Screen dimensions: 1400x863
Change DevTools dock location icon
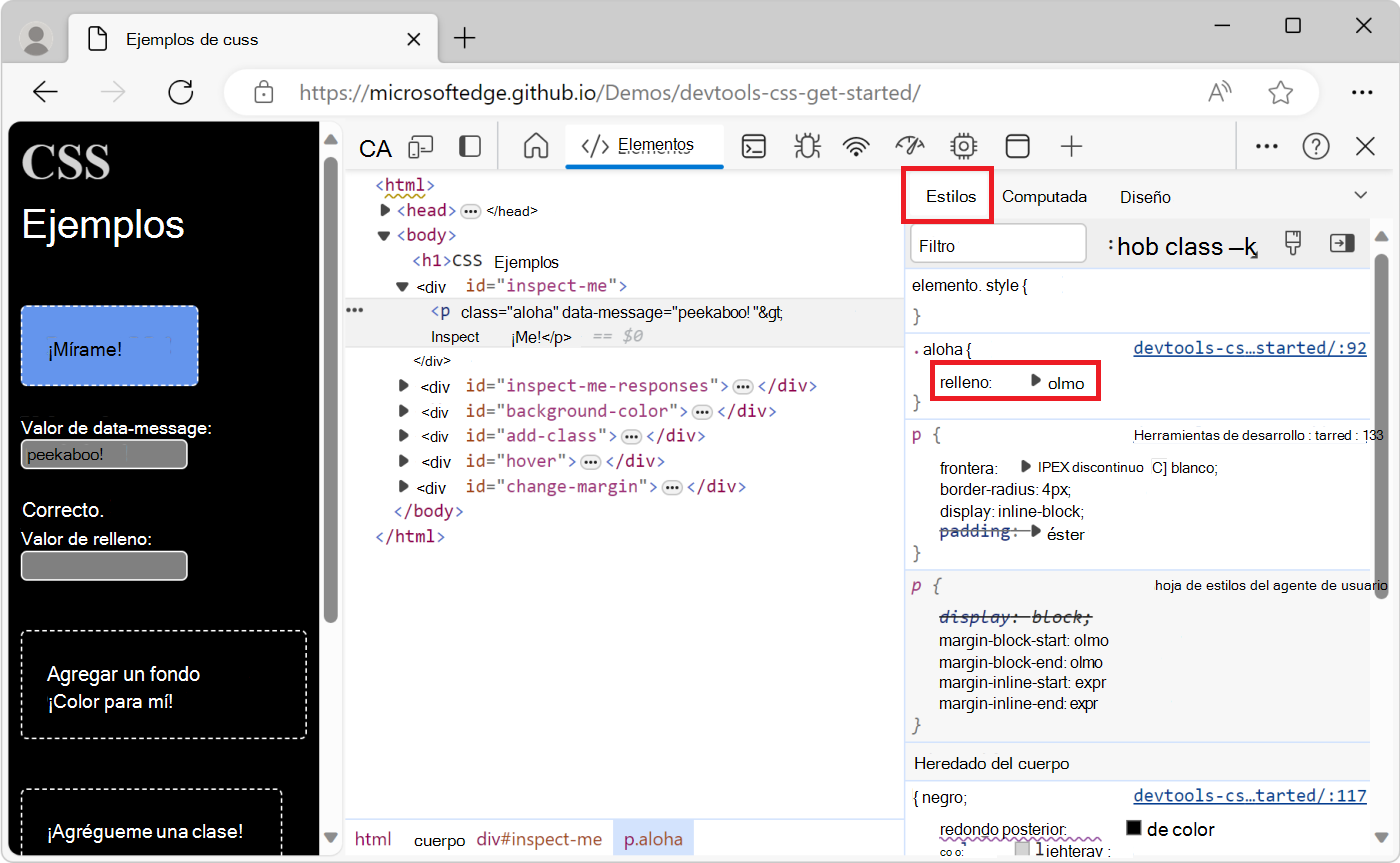click(x=469, y=146)
